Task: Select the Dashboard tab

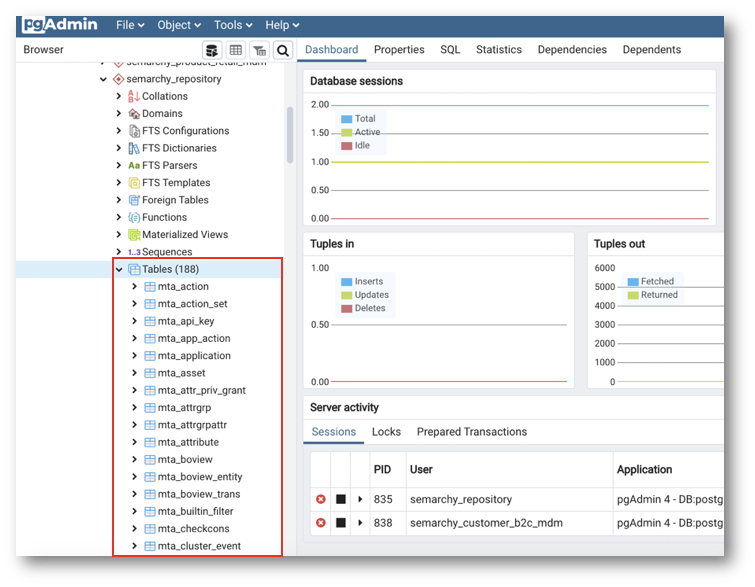Action: tap(332, 50)
